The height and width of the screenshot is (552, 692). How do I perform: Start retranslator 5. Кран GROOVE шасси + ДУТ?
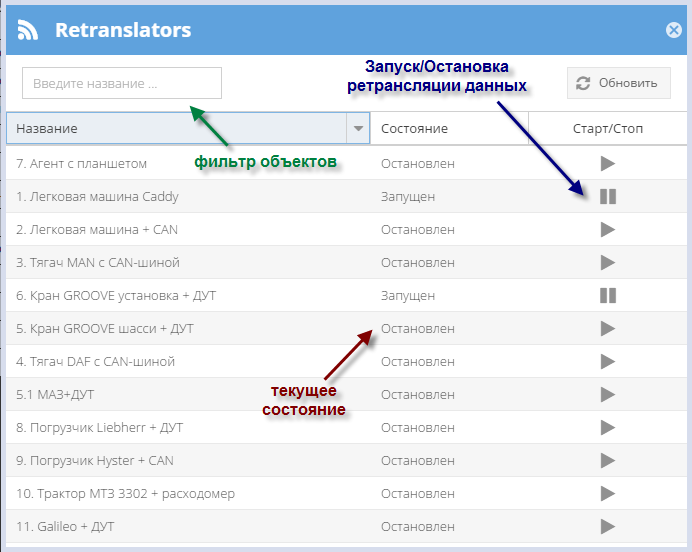tap(607, 328)
